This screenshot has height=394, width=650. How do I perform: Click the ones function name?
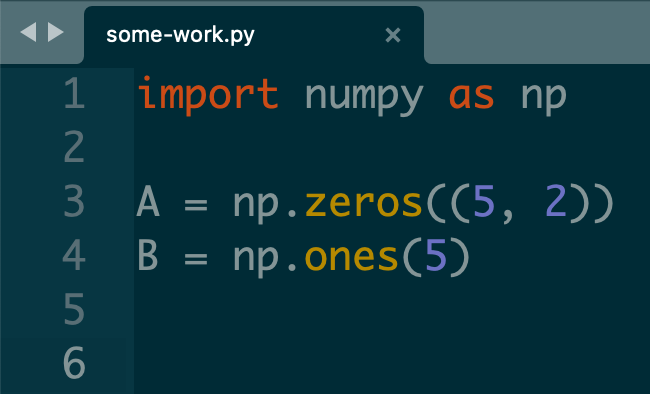352,257
